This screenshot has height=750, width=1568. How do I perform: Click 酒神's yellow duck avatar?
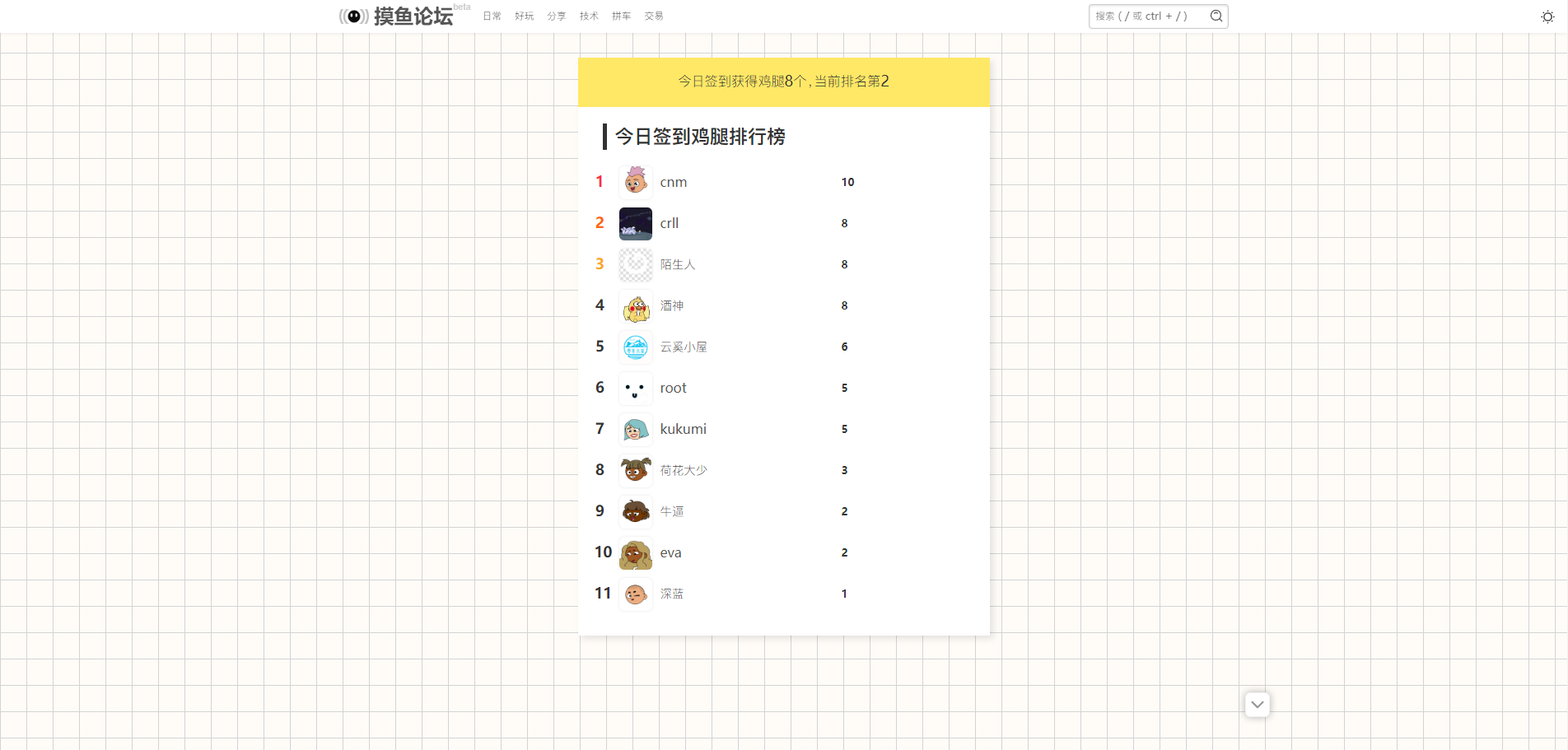[x=635, y=305]
